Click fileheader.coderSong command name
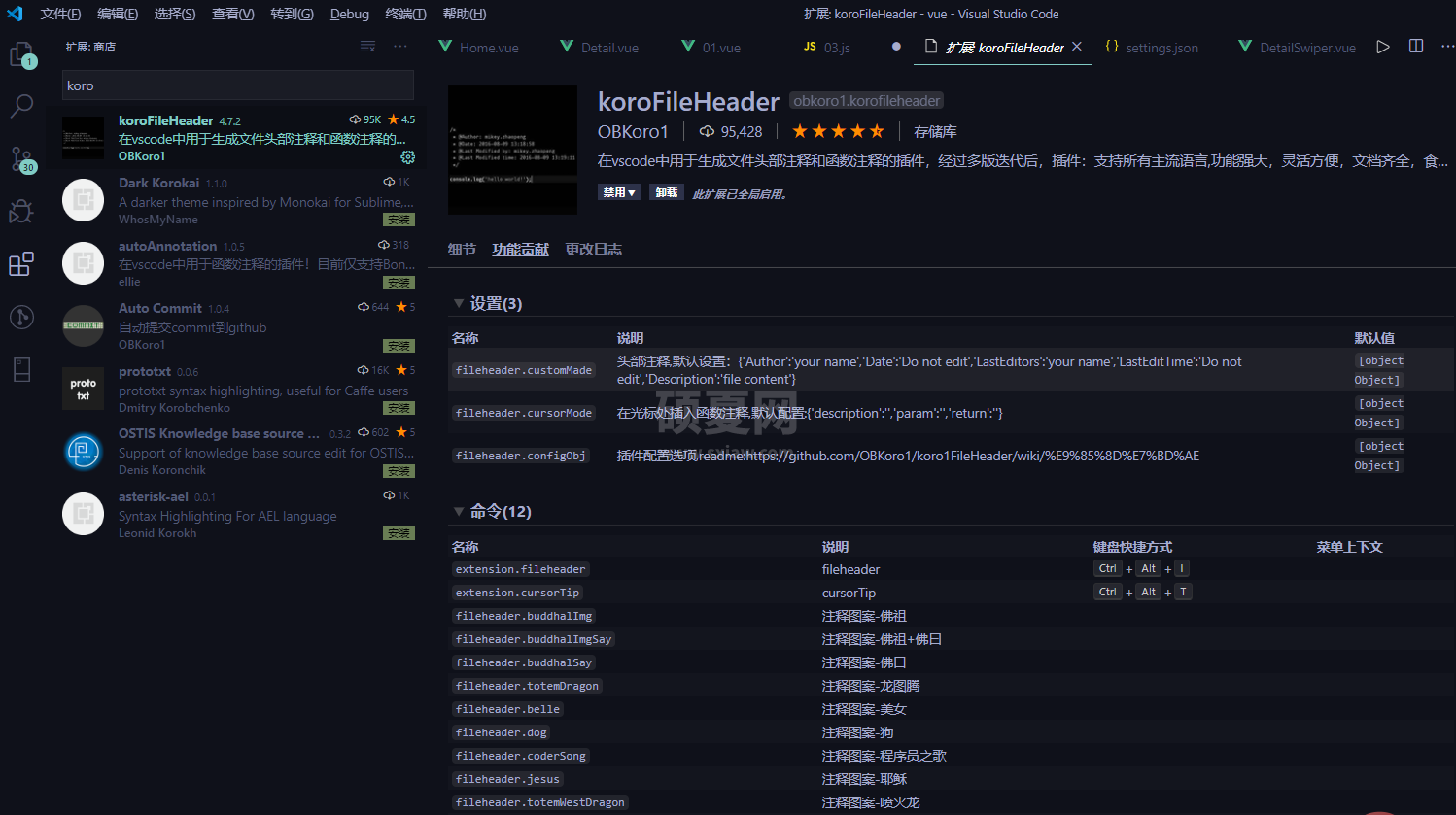 [520, 756]
